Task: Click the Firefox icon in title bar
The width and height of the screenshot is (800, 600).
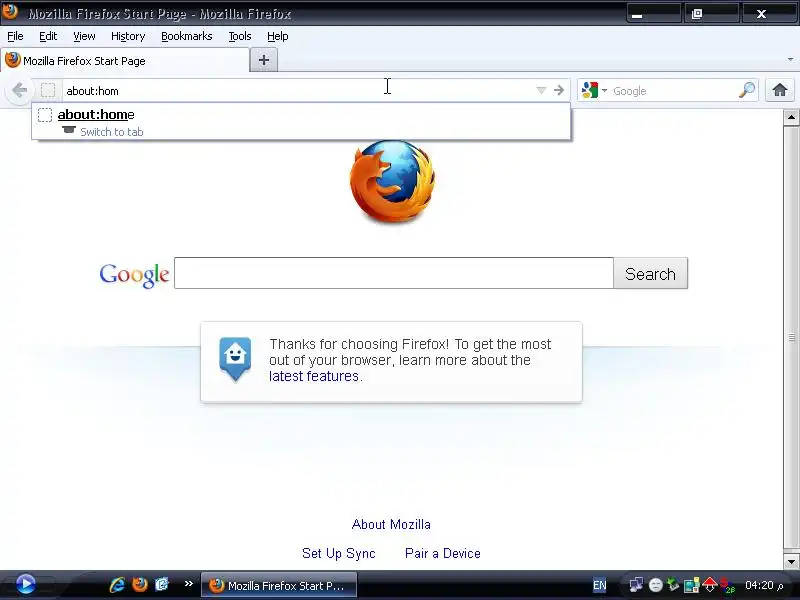Action: 10,11
